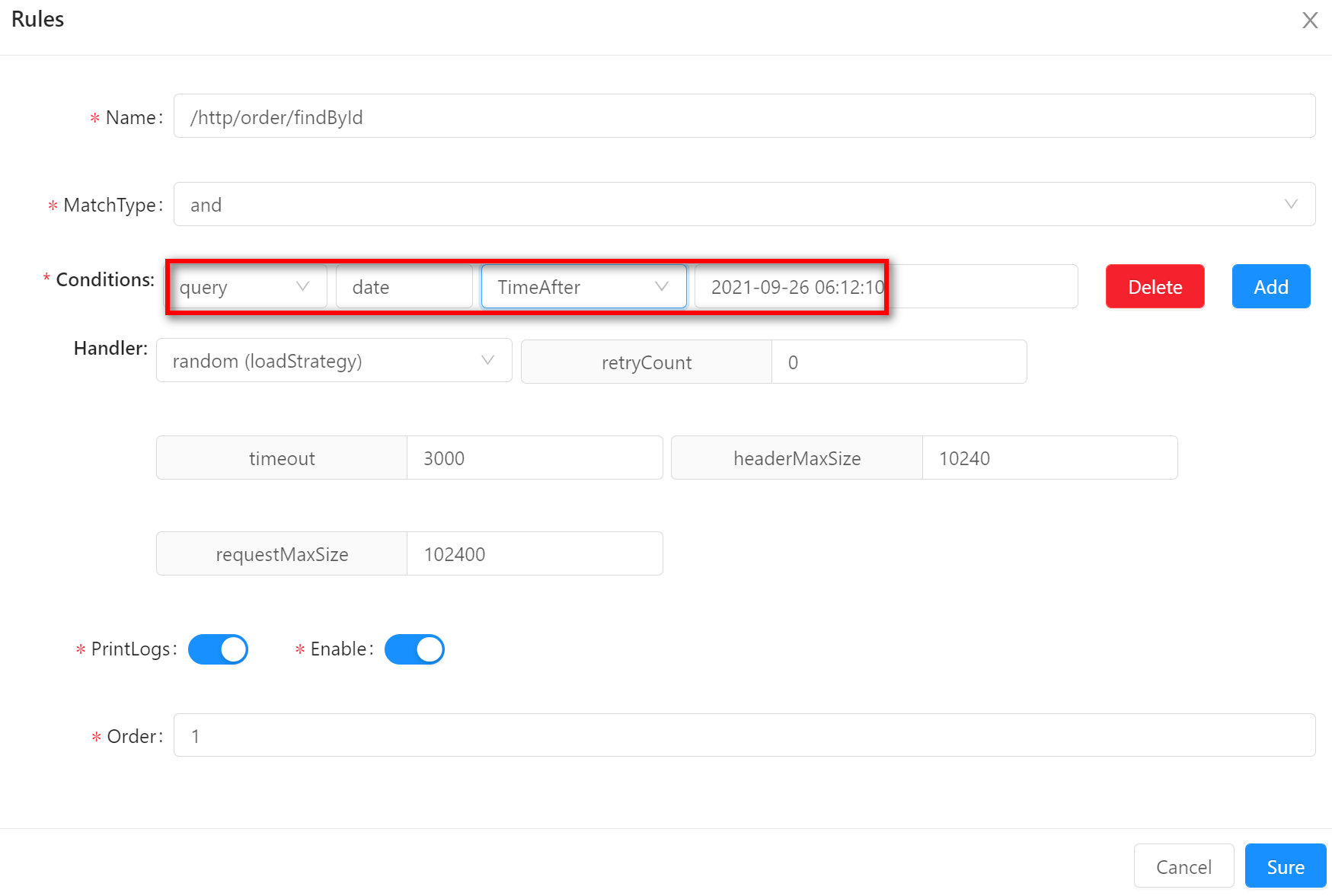Open the query condition type dropdown
This screenshot has width=1332, height=896.
coord(247,287)
